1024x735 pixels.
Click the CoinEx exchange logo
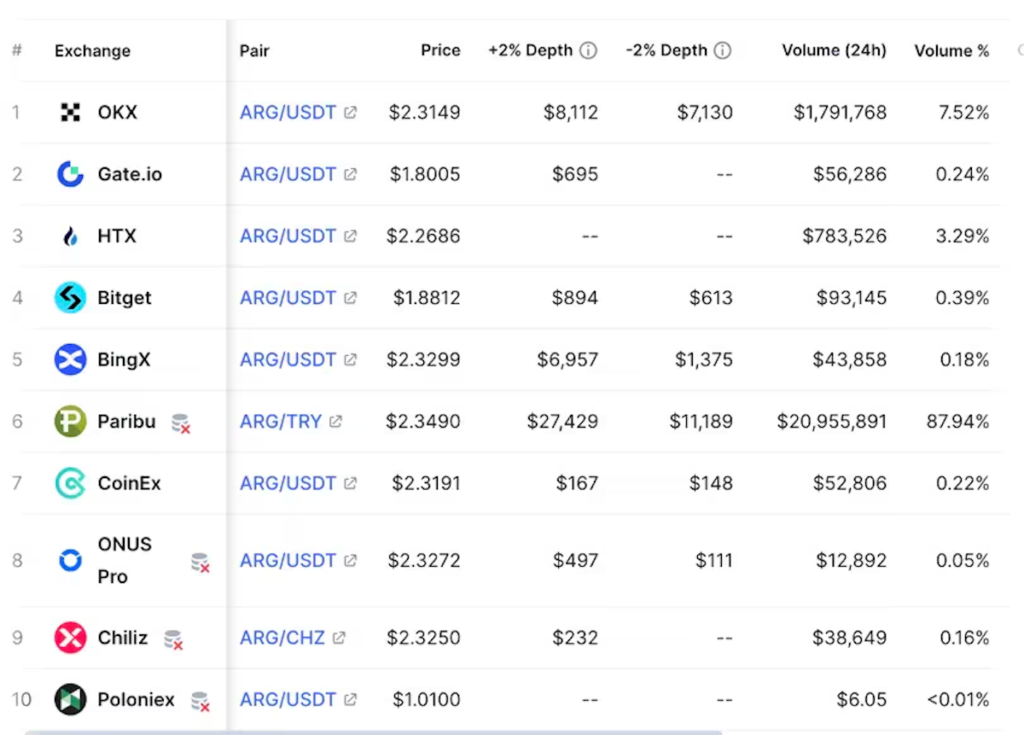click(71, 483)
